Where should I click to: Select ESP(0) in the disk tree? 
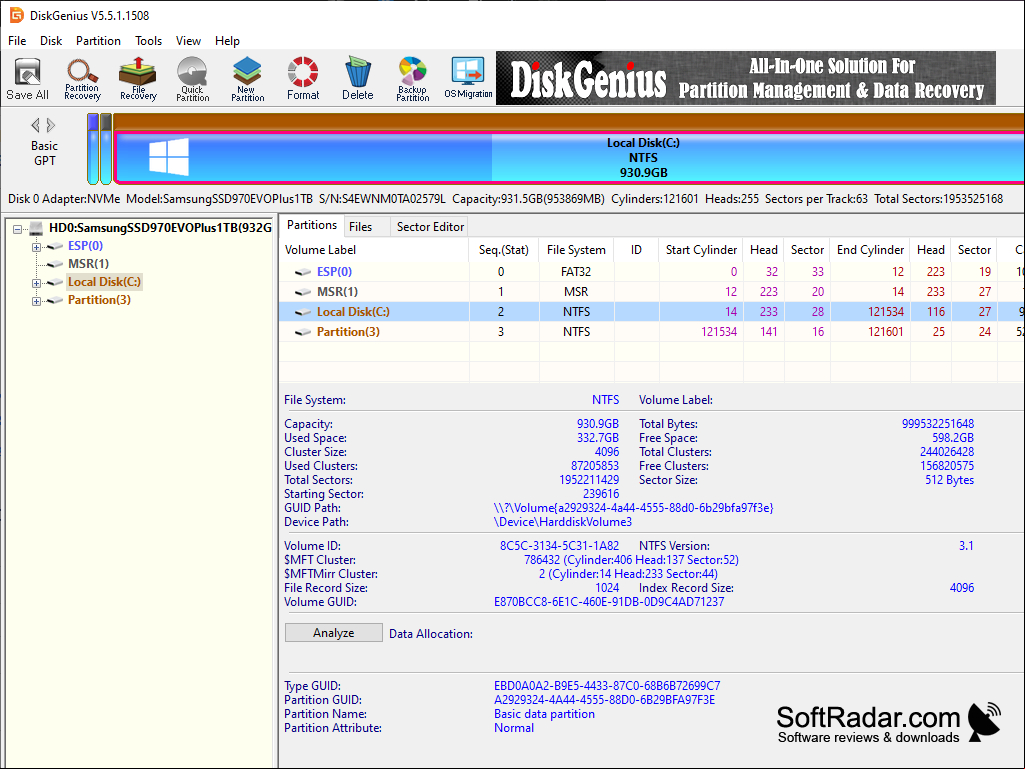(x=86, y=246)
